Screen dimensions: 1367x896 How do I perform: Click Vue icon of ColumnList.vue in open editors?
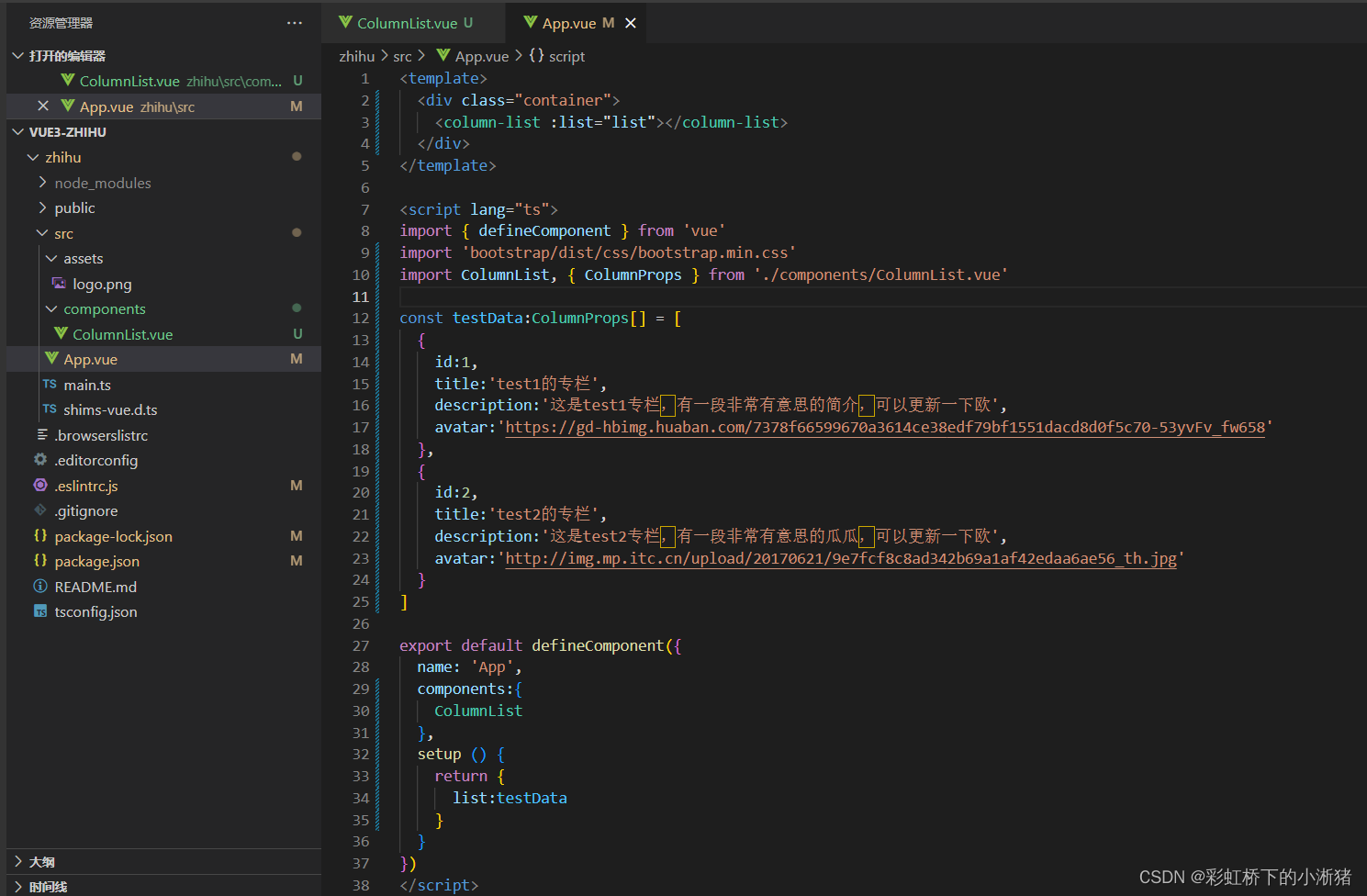click(67, 81)
